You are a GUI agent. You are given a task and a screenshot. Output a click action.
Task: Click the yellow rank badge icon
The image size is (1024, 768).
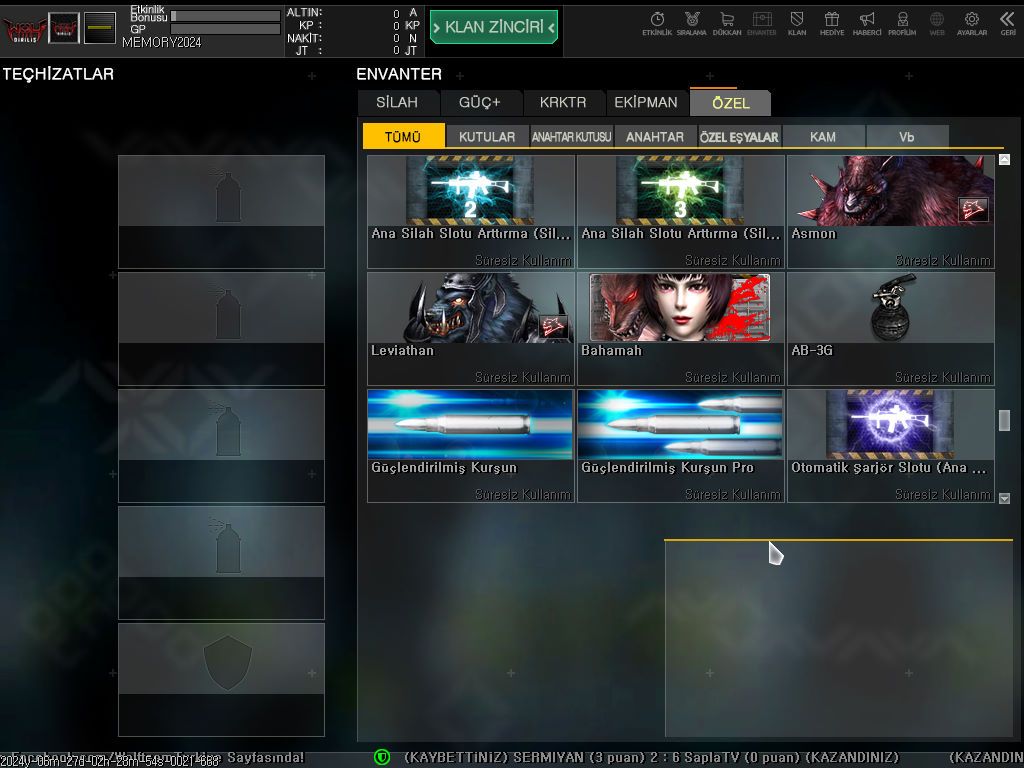(x=100, y=29)
